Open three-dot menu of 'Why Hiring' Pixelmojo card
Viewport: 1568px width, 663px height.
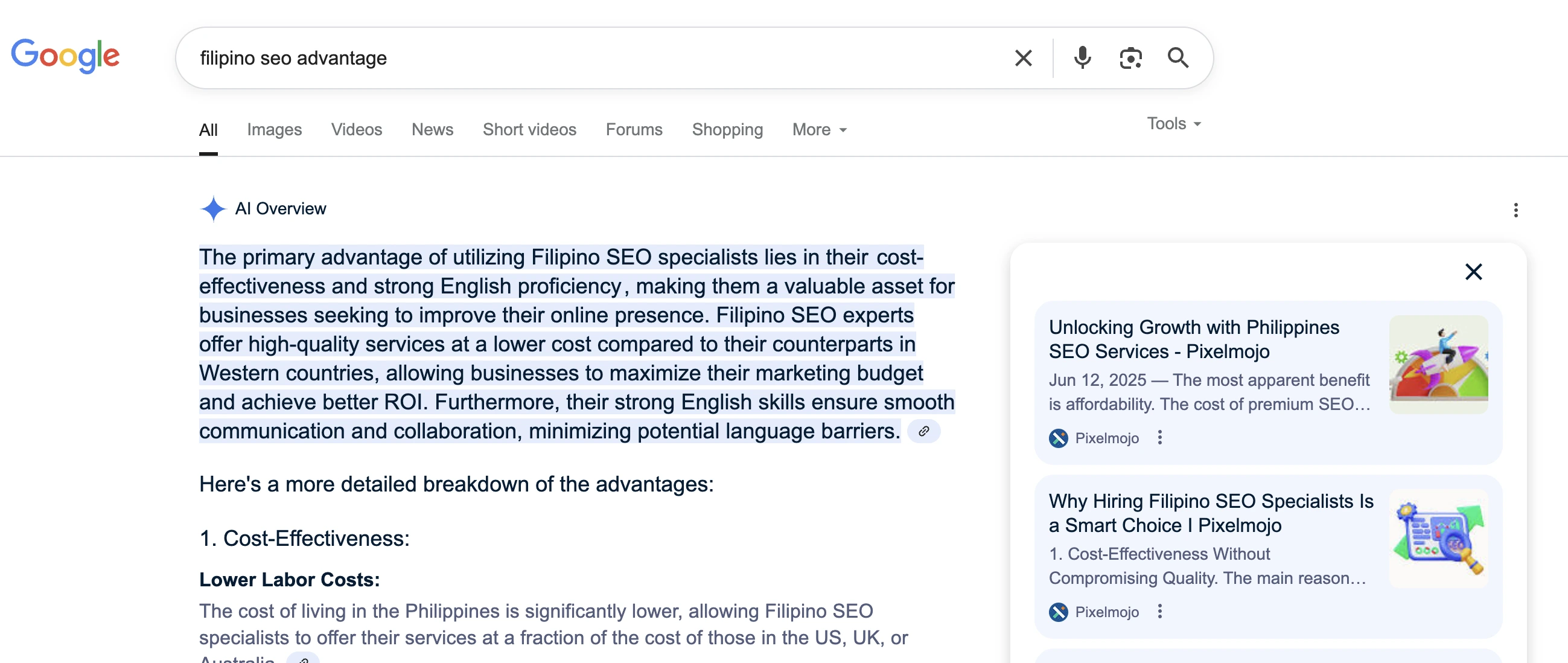tap(1159, 611)
